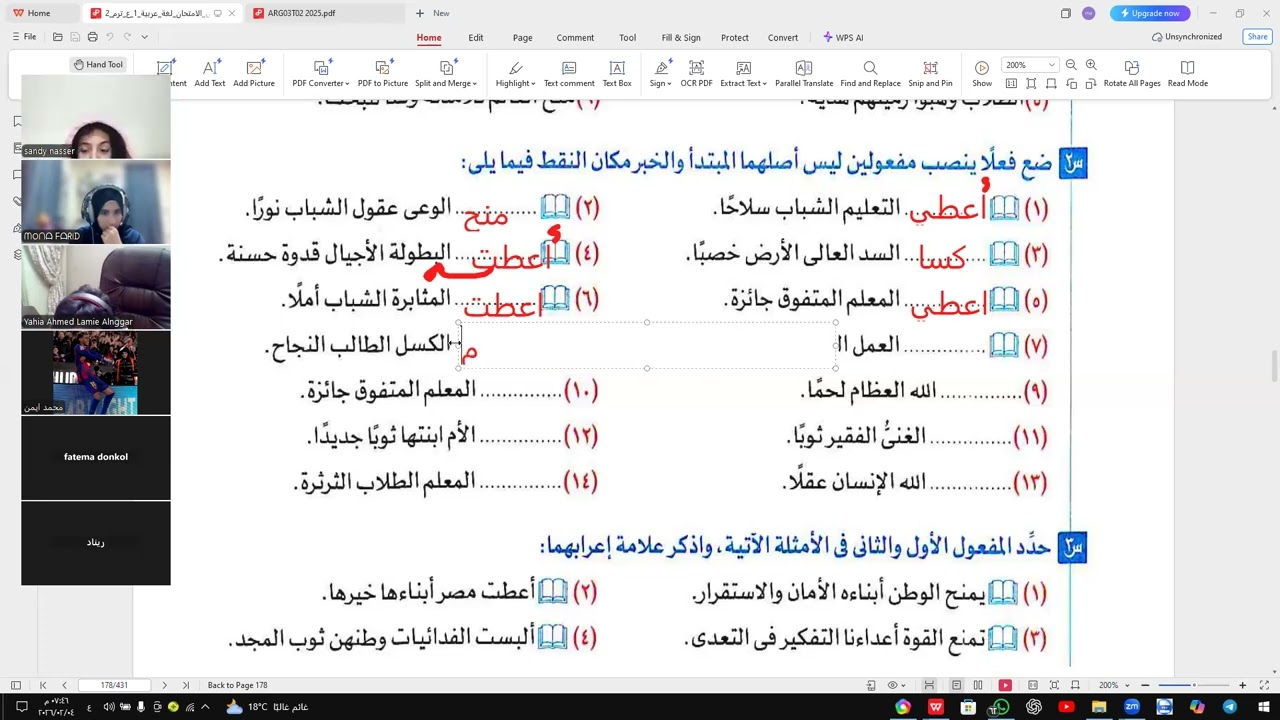Click the Add Text tool
1280x720 pixels.
pyautogui.click(x=210, y=73)
